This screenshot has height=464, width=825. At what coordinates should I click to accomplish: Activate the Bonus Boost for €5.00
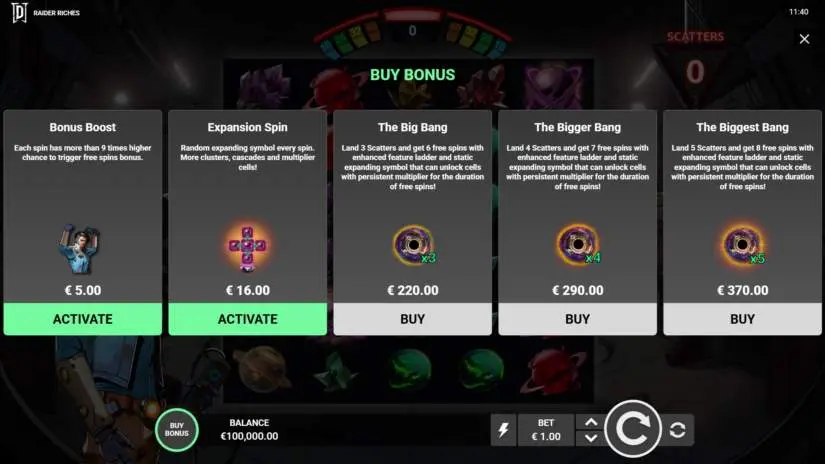coord(83,319)
